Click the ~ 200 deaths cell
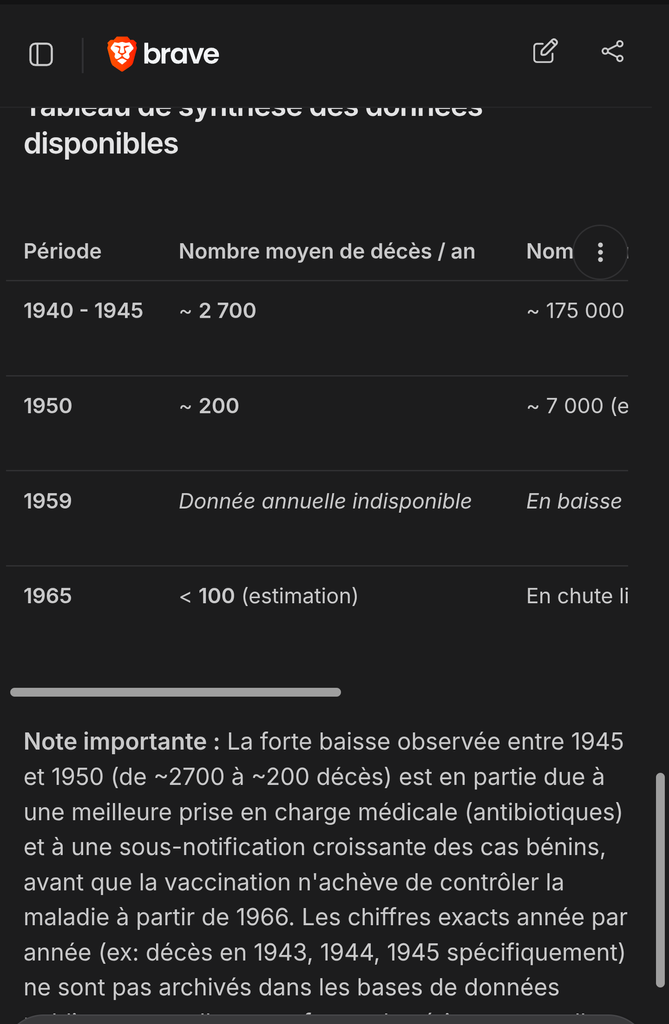This screenshot has height=1024, width=669. [x=209, y=406]
